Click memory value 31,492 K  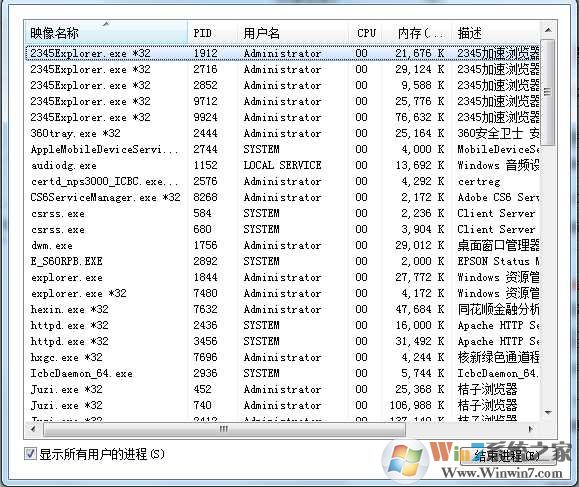point(420,341)
